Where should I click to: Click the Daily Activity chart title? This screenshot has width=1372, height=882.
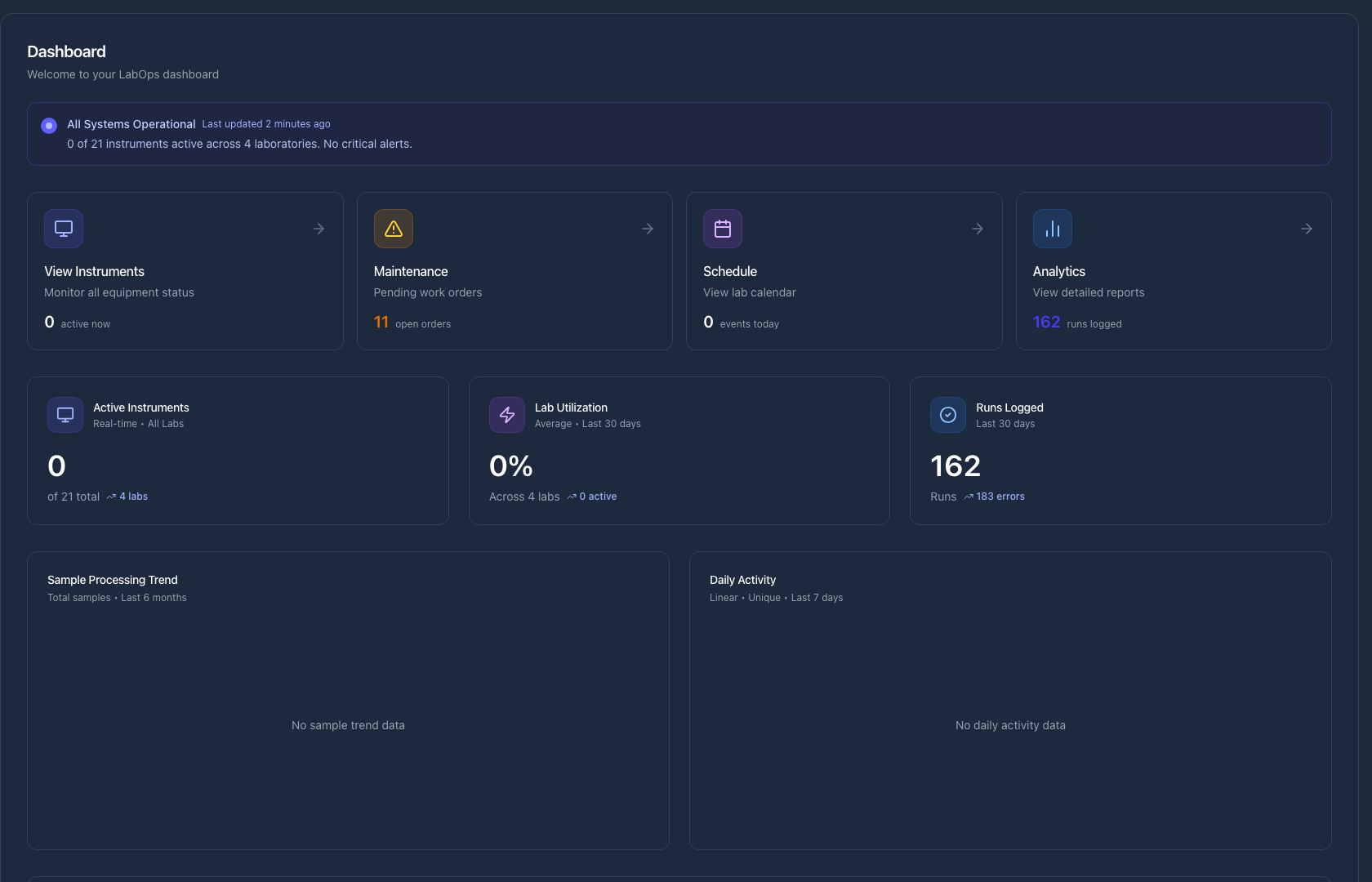(x=742, y=580)
